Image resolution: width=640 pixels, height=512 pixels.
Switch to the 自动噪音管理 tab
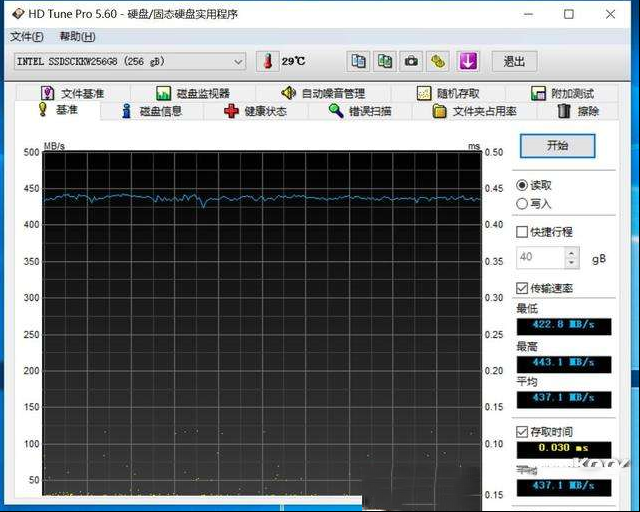pos(323,93)
